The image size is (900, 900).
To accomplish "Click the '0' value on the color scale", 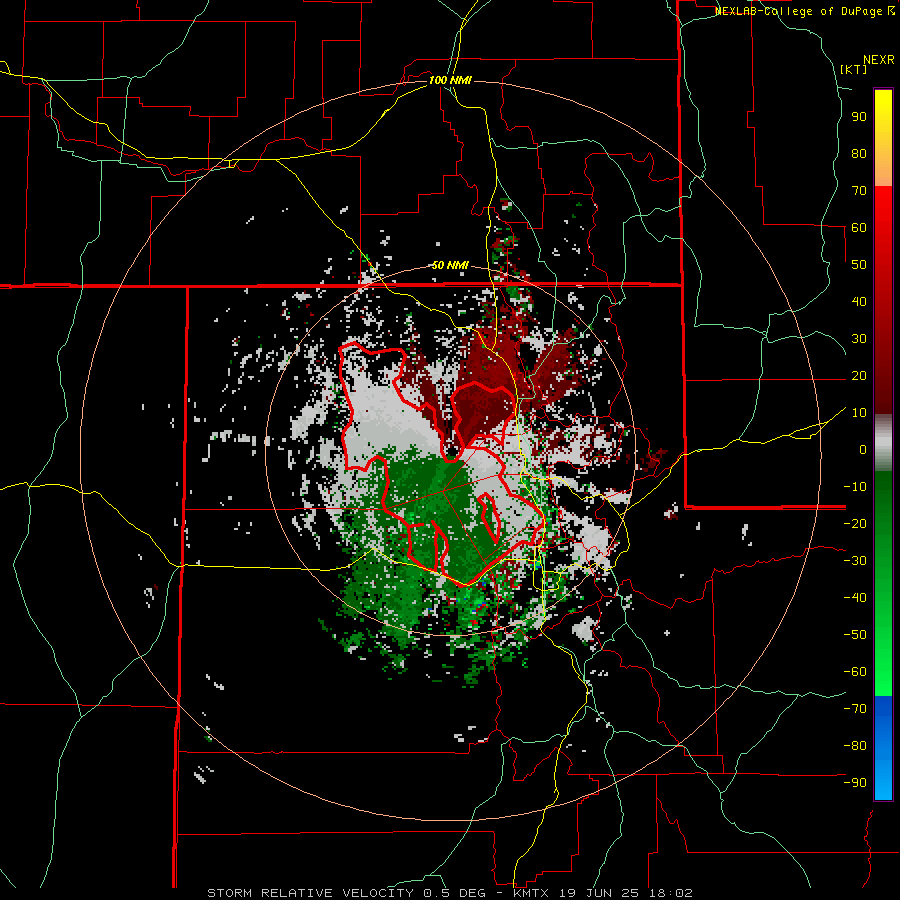I will [x=863, y=449].
